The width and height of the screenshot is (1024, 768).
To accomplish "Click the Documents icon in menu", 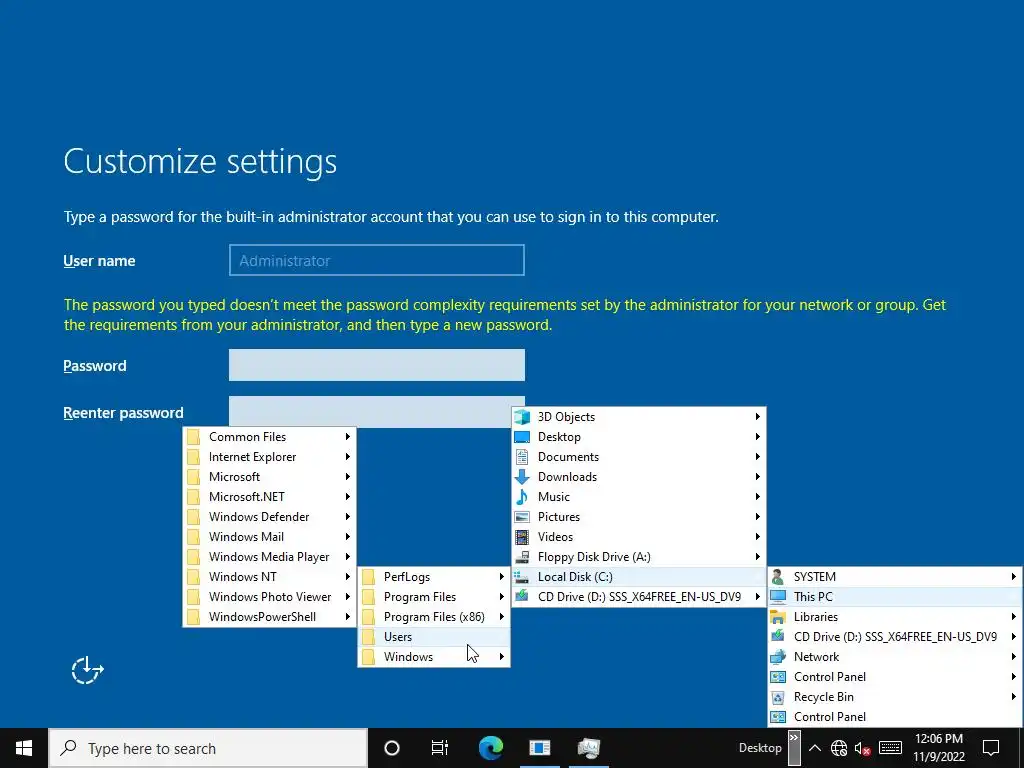I will tap(522, 456).
